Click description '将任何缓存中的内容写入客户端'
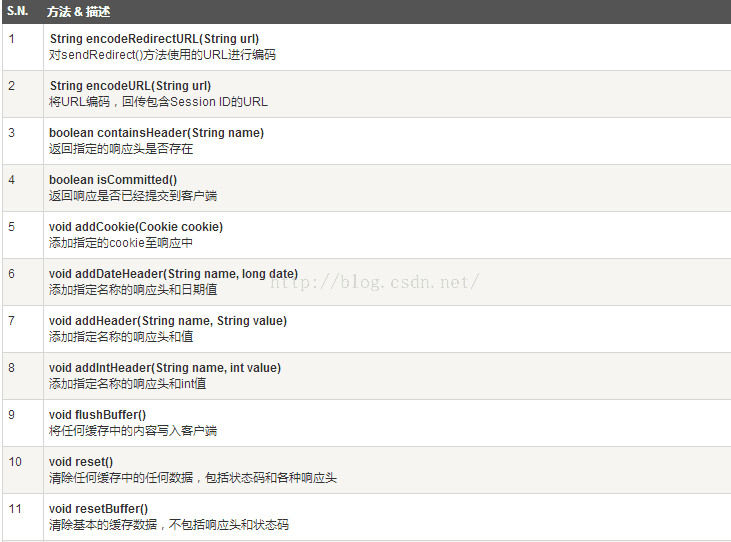 coord(133,431)
